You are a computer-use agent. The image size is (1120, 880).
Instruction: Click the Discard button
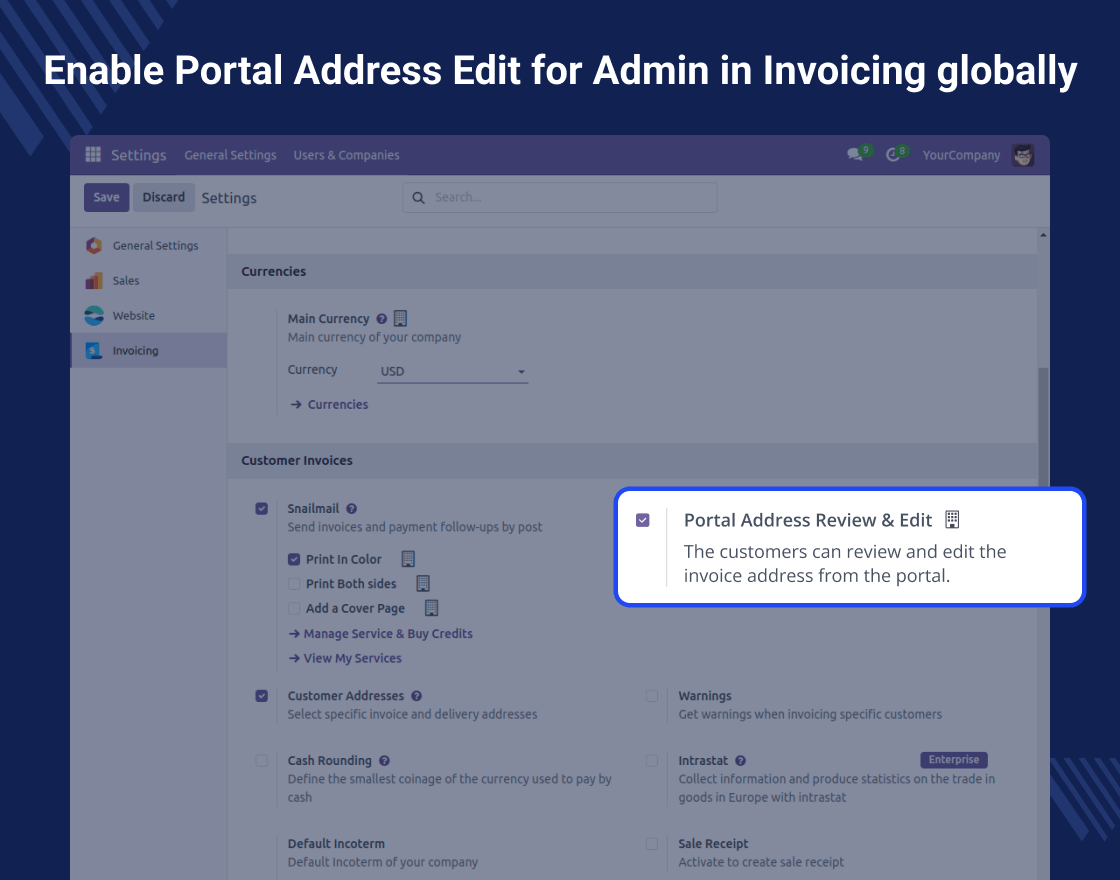click(x=164, y=197)
